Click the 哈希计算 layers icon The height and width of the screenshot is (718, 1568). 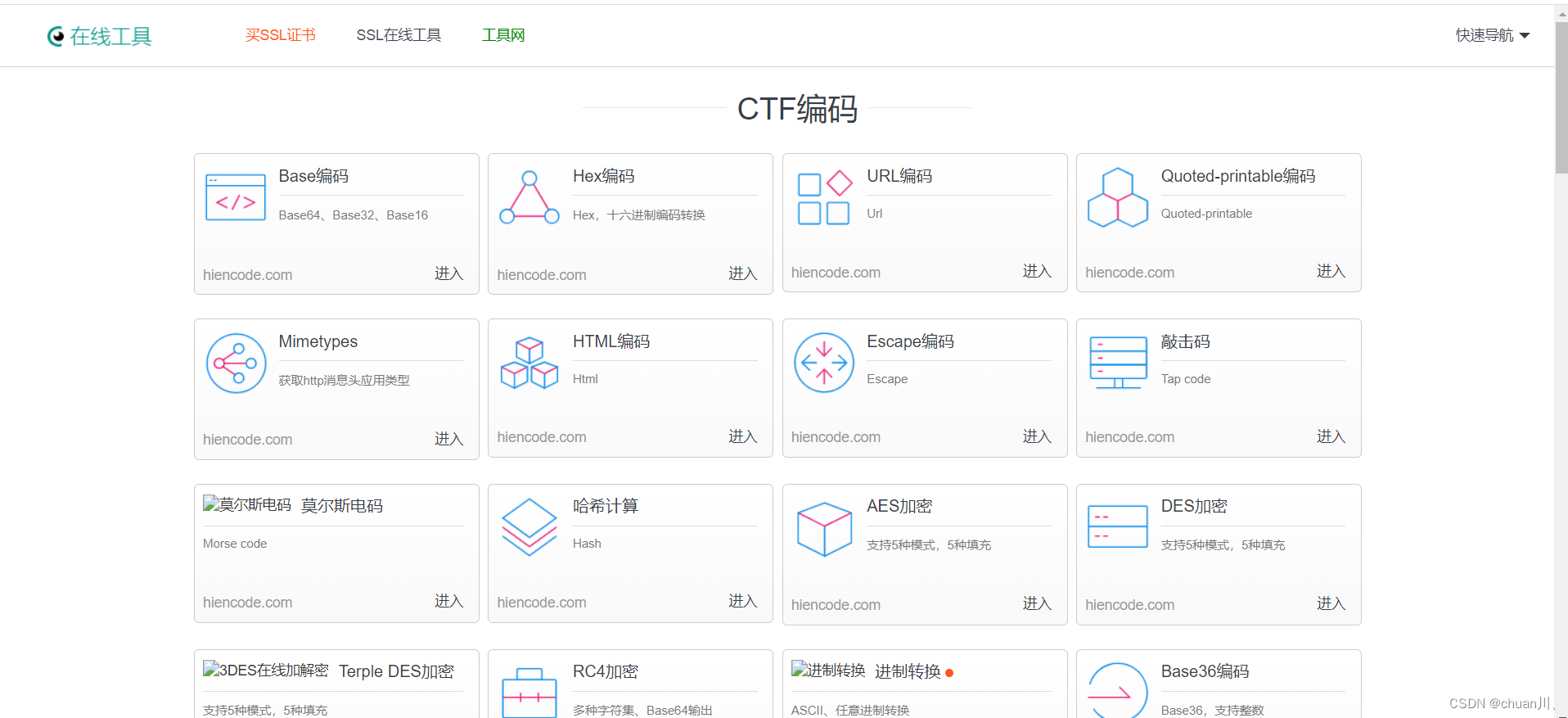tap(529, 527)
